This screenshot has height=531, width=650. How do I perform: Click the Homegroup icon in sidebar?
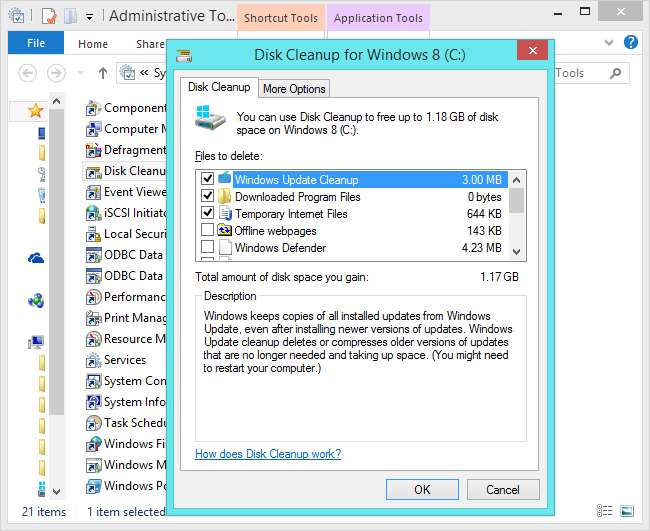(36, 300)
